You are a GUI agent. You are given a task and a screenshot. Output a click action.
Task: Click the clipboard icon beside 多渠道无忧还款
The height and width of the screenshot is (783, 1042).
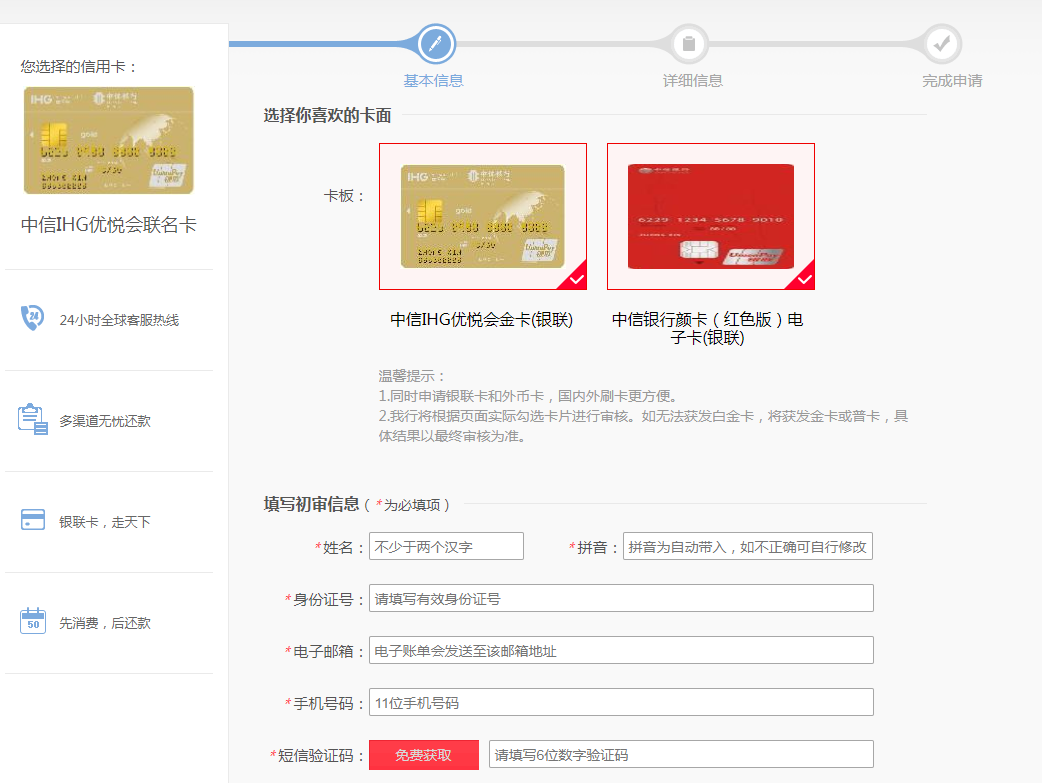point(33,419)
